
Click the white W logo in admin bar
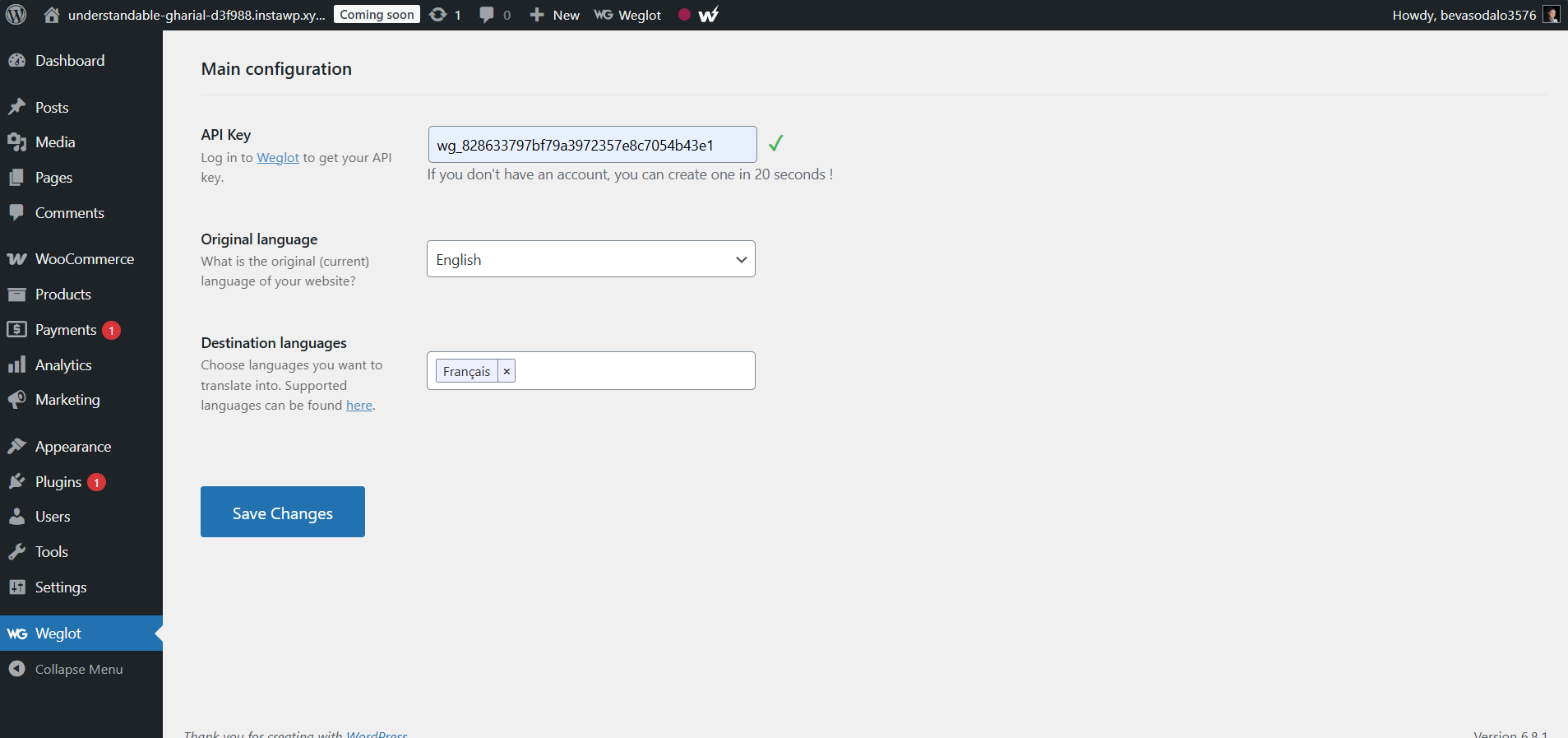point(708,15)
